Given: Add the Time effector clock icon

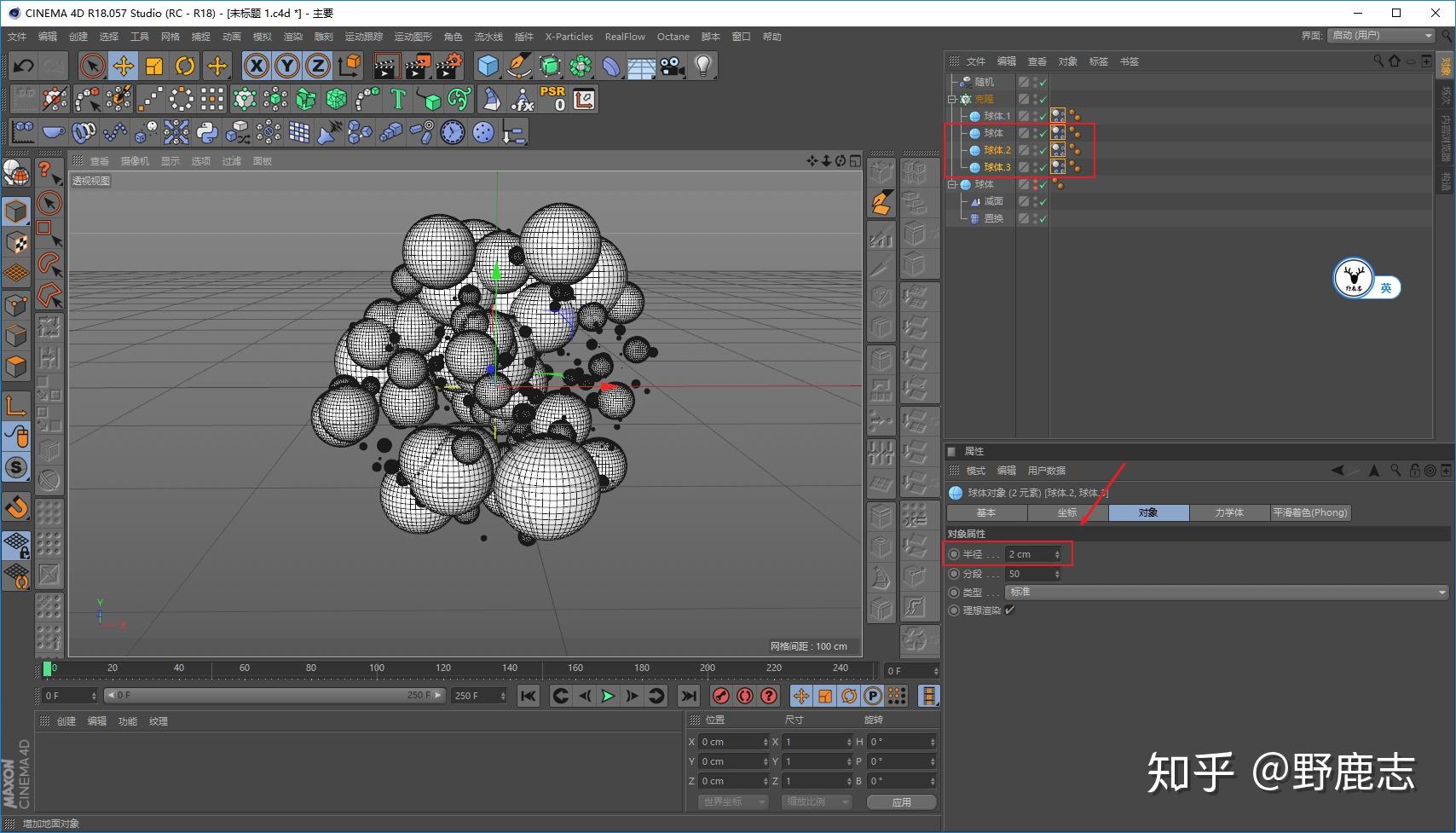Looking at the screenshot, I should coord(453,132).
